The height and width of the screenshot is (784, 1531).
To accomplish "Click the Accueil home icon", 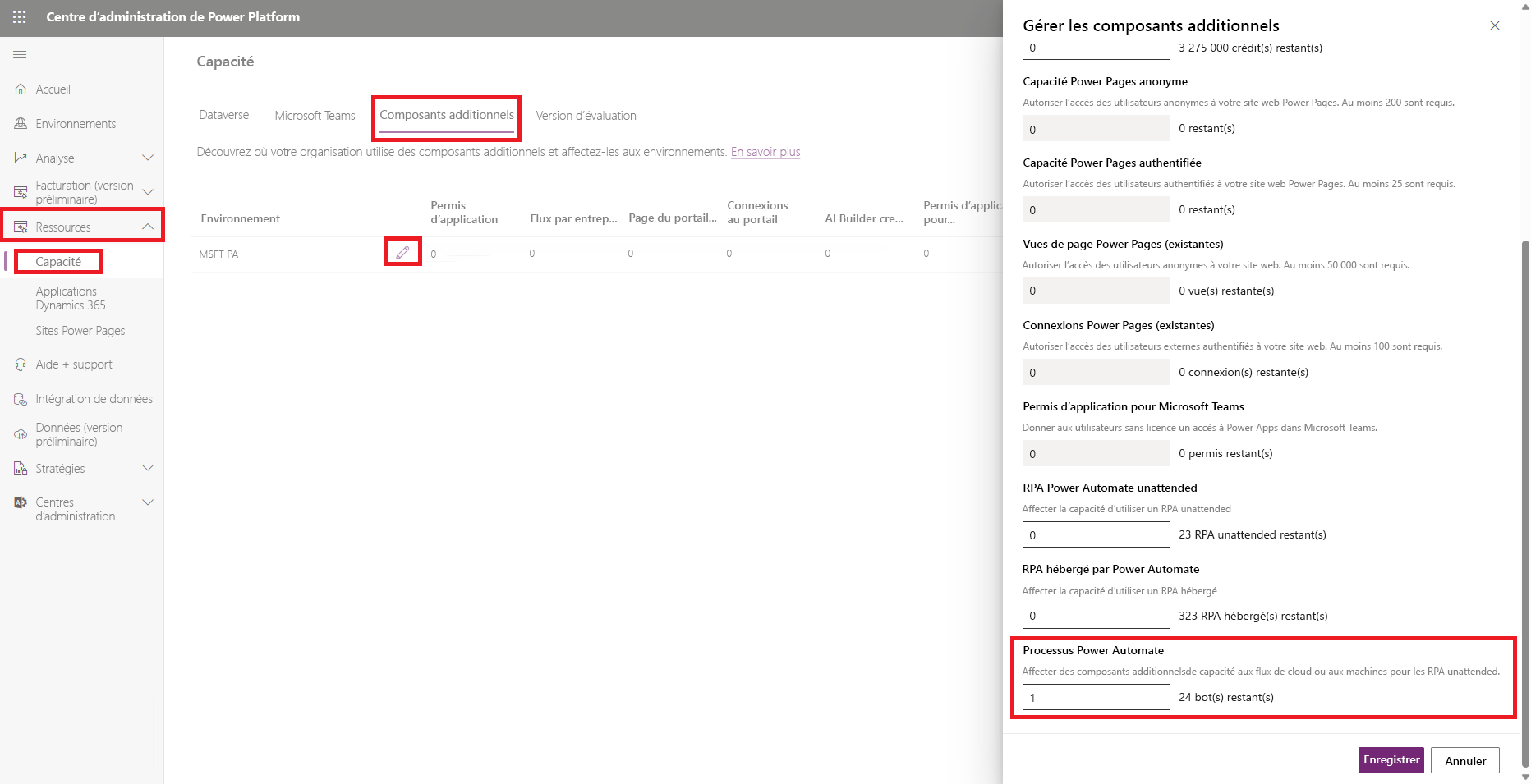I will pos(21,89).
